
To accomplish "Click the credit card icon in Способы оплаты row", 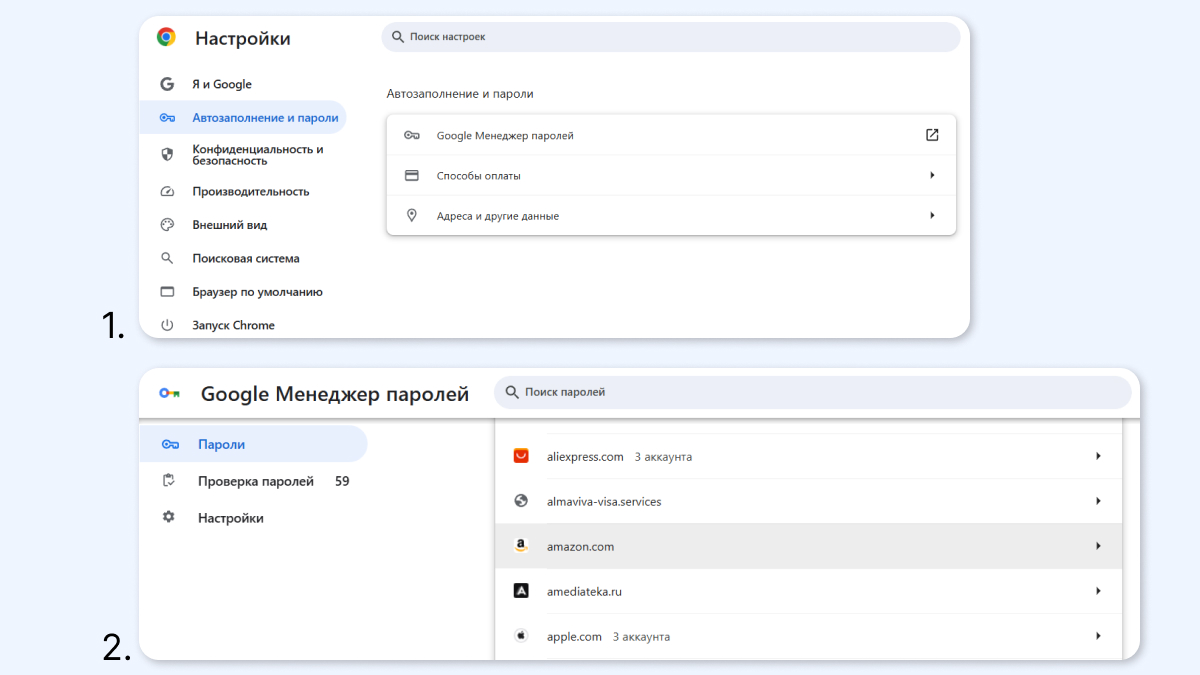I will tap(411, 175).
